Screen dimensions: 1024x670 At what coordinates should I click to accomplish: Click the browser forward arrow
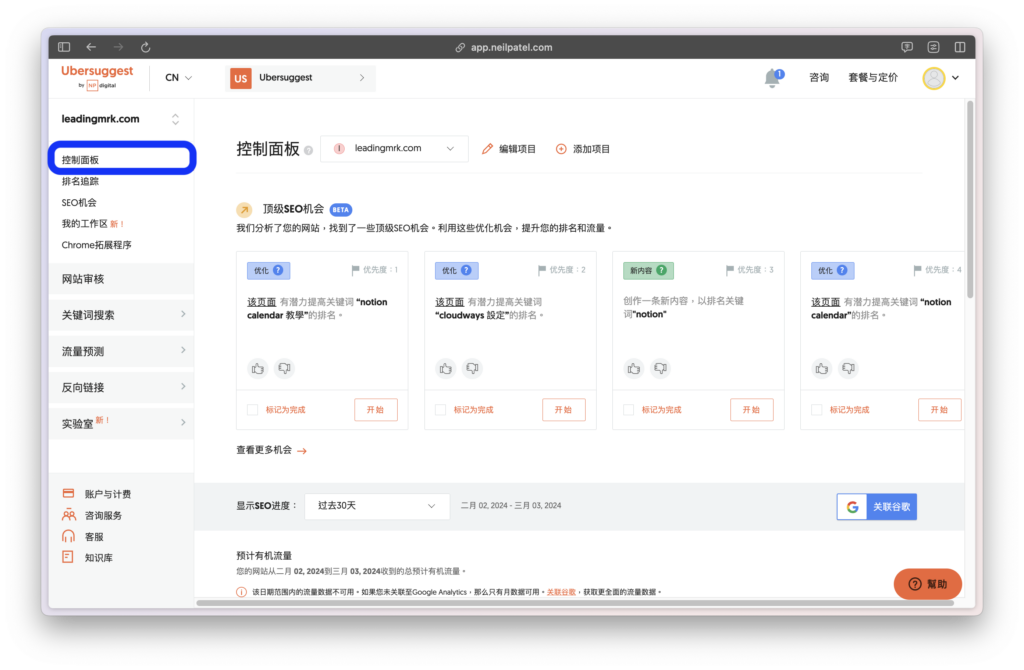(118, 47)
